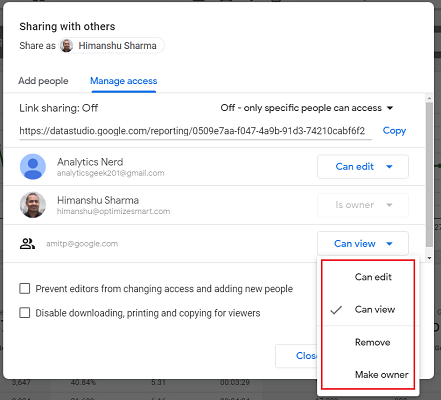Copy the report sharing link
This screenshot has height=400, width=441.
[394, 131]
